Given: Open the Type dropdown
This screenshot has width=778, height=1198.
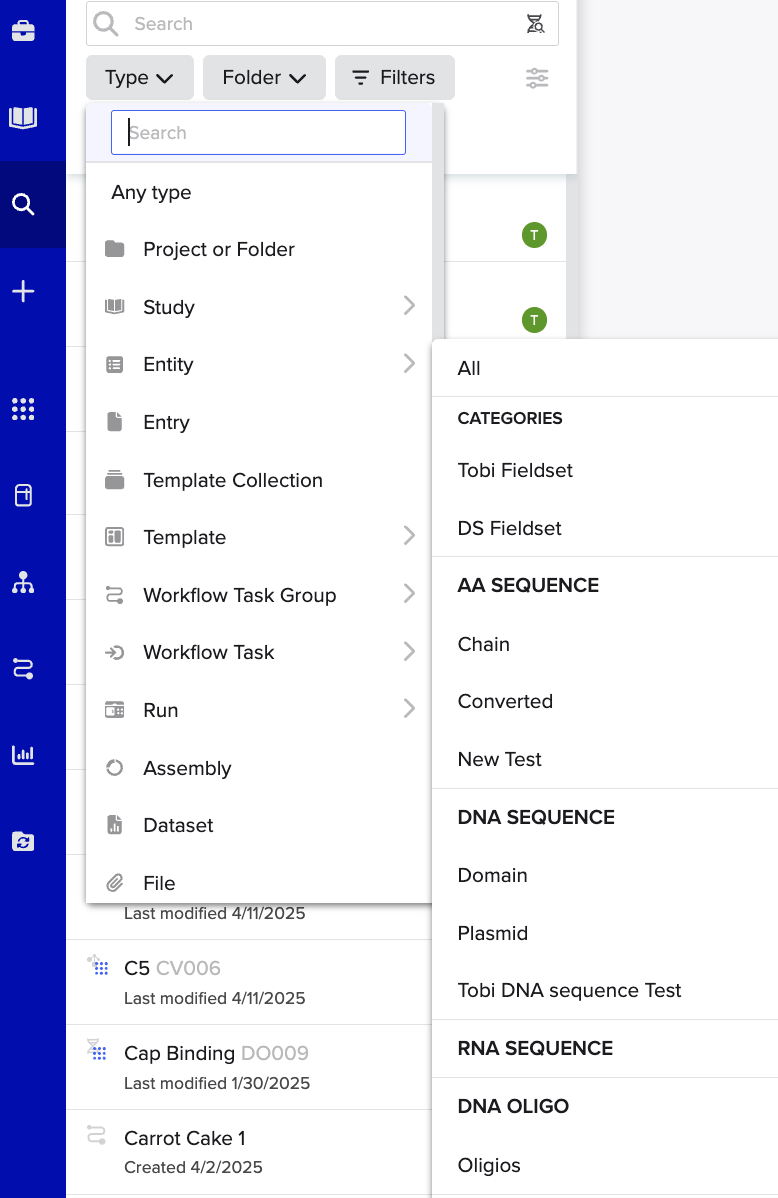Looking at the screenshot, I should tap(139, 77).
